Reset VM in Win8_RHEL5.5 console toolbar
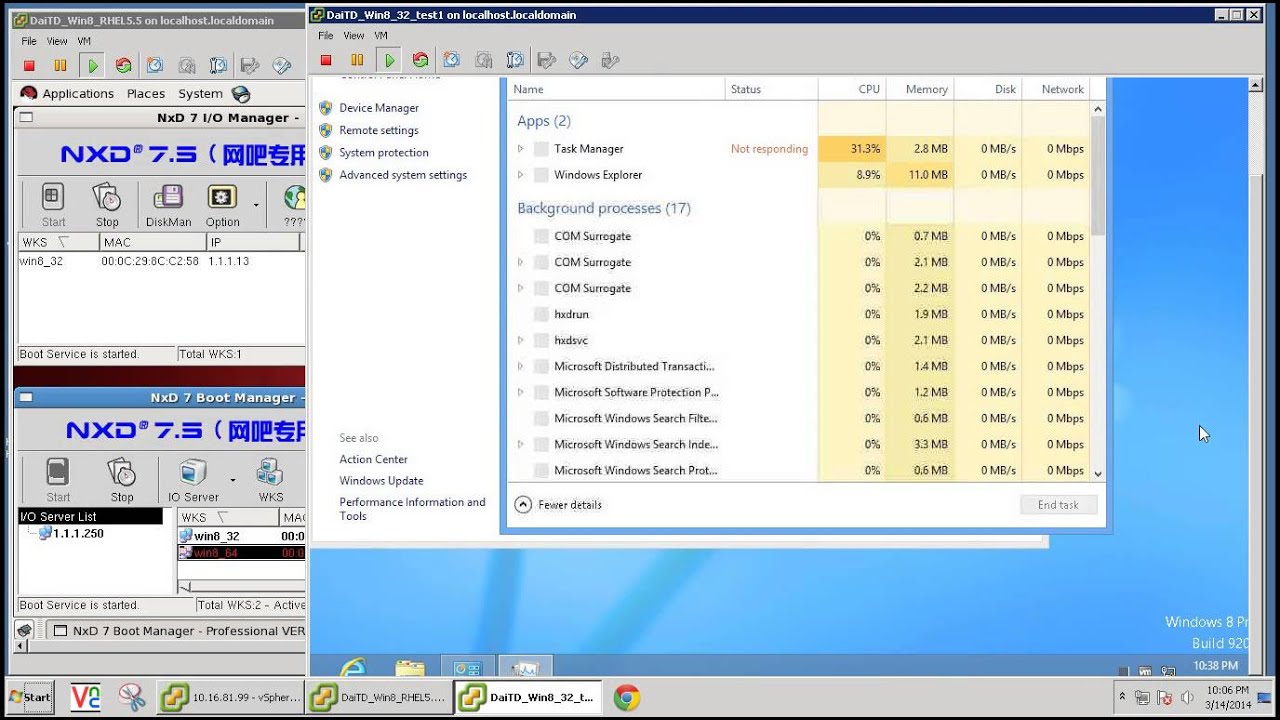This screenshot has width=1280, height=720. tap(123, 66)
